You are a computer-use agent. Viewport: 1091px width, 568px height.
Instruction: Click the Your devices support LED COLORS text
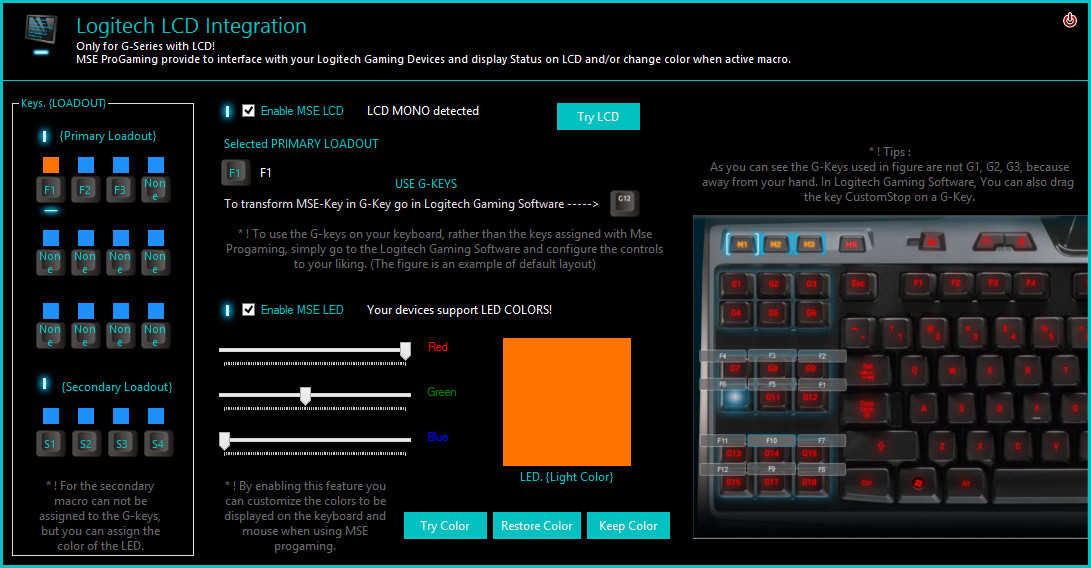point(459,310)
